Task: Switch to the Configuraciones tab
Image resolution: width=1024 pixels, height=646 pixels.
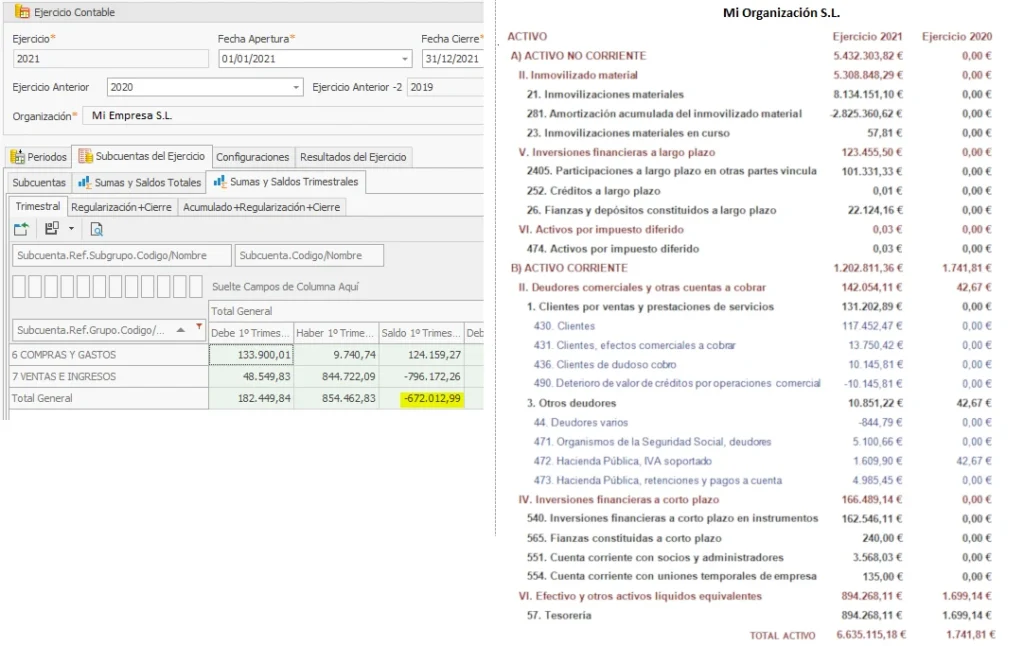Action: 253,157
